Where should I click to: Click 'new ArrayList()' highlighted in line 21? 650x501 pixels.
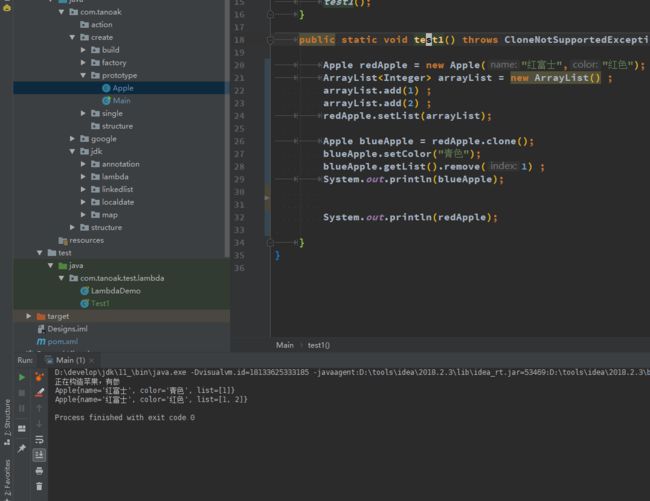point(555,78)
